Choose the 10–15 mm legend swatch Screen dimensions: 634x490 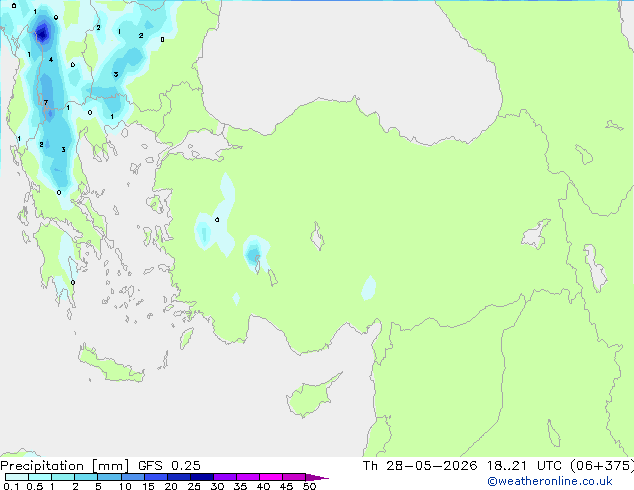[132, 477]
